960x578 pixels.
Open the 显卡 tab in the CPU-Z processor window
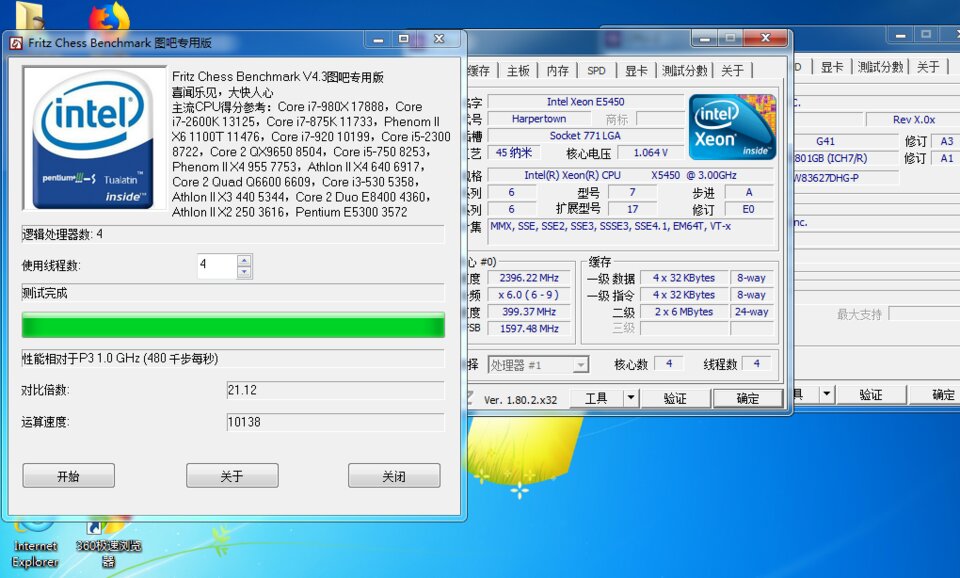pyautogui.click(x=636, y=70)
